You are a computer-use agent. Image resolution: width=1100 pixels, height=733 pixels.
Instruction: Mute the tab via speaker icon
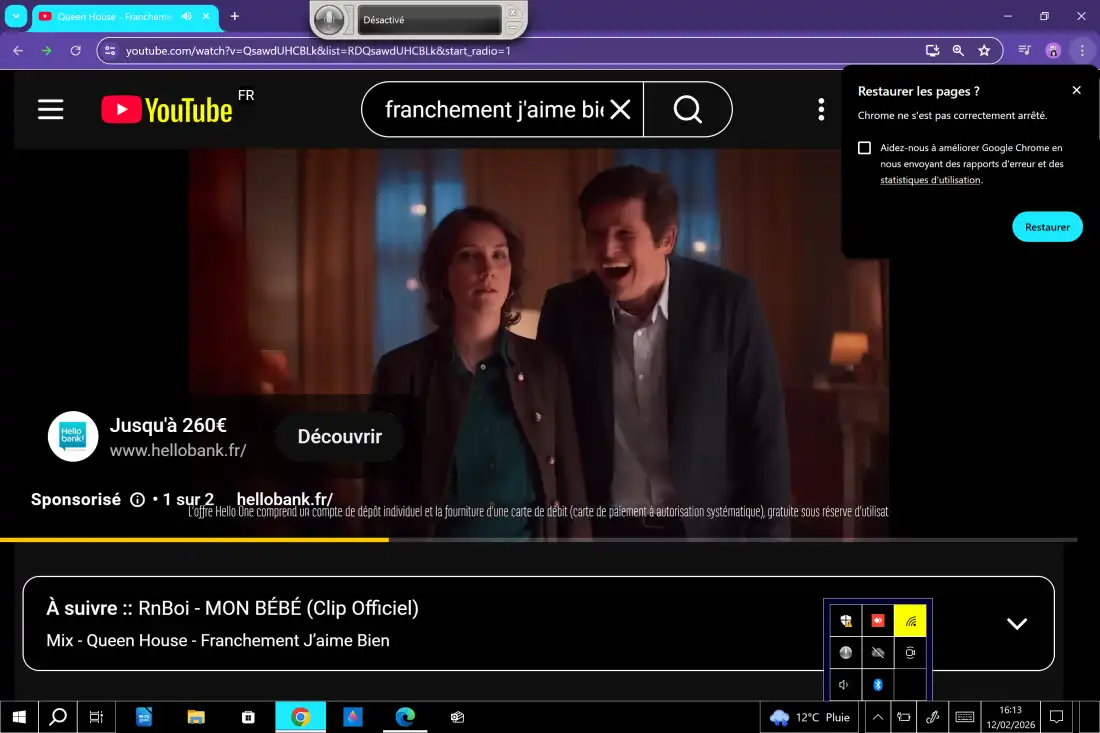click(x=187, y=16)
